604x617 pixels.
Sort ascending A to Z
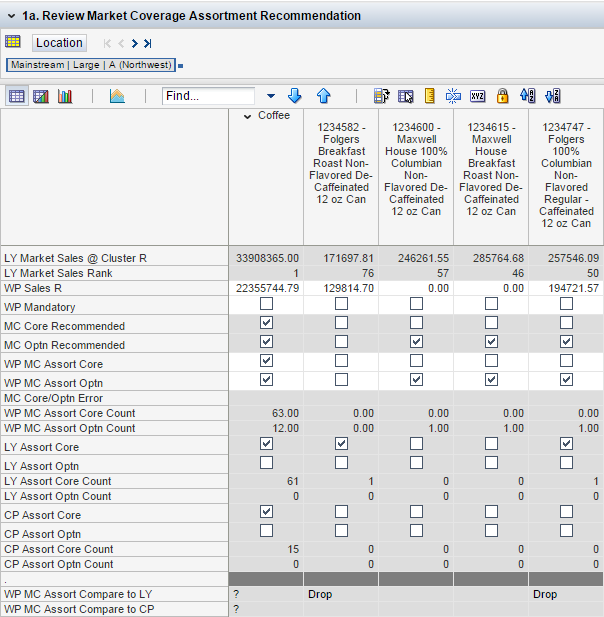(x=527, y=96)
